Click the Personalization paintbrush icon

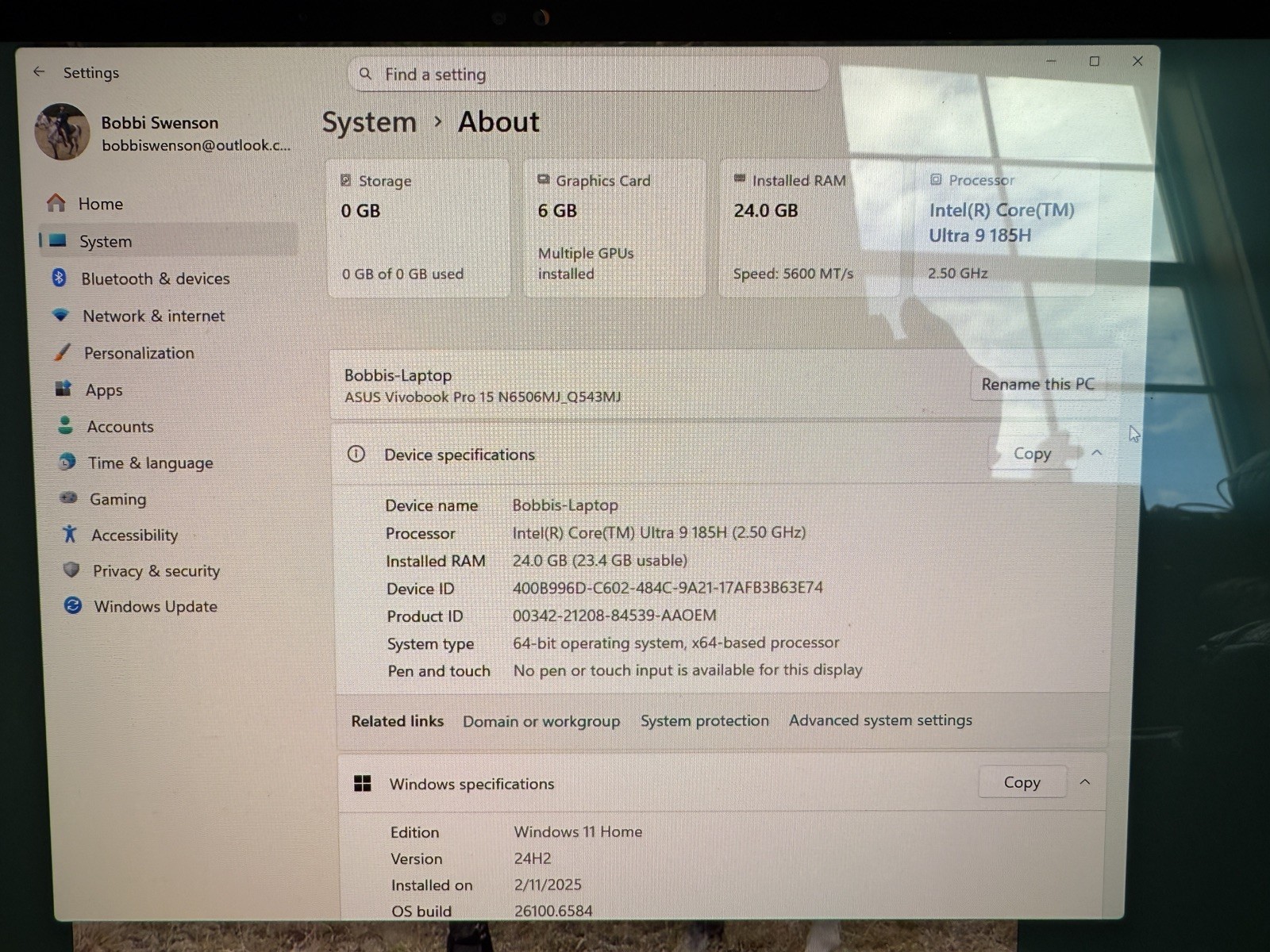[62, 352]
